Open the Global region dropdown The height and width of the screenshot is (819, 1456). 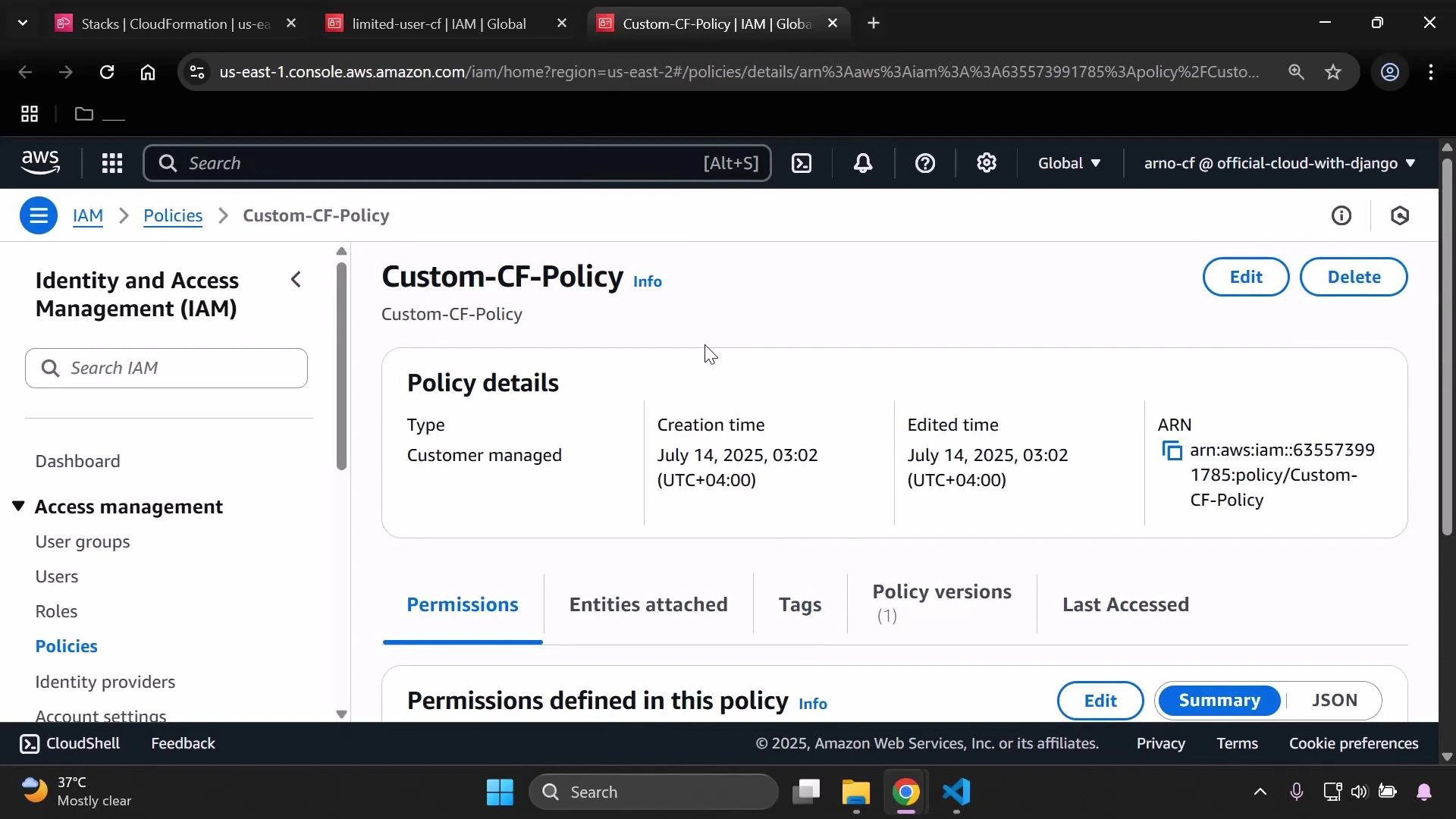(1068, 163)
